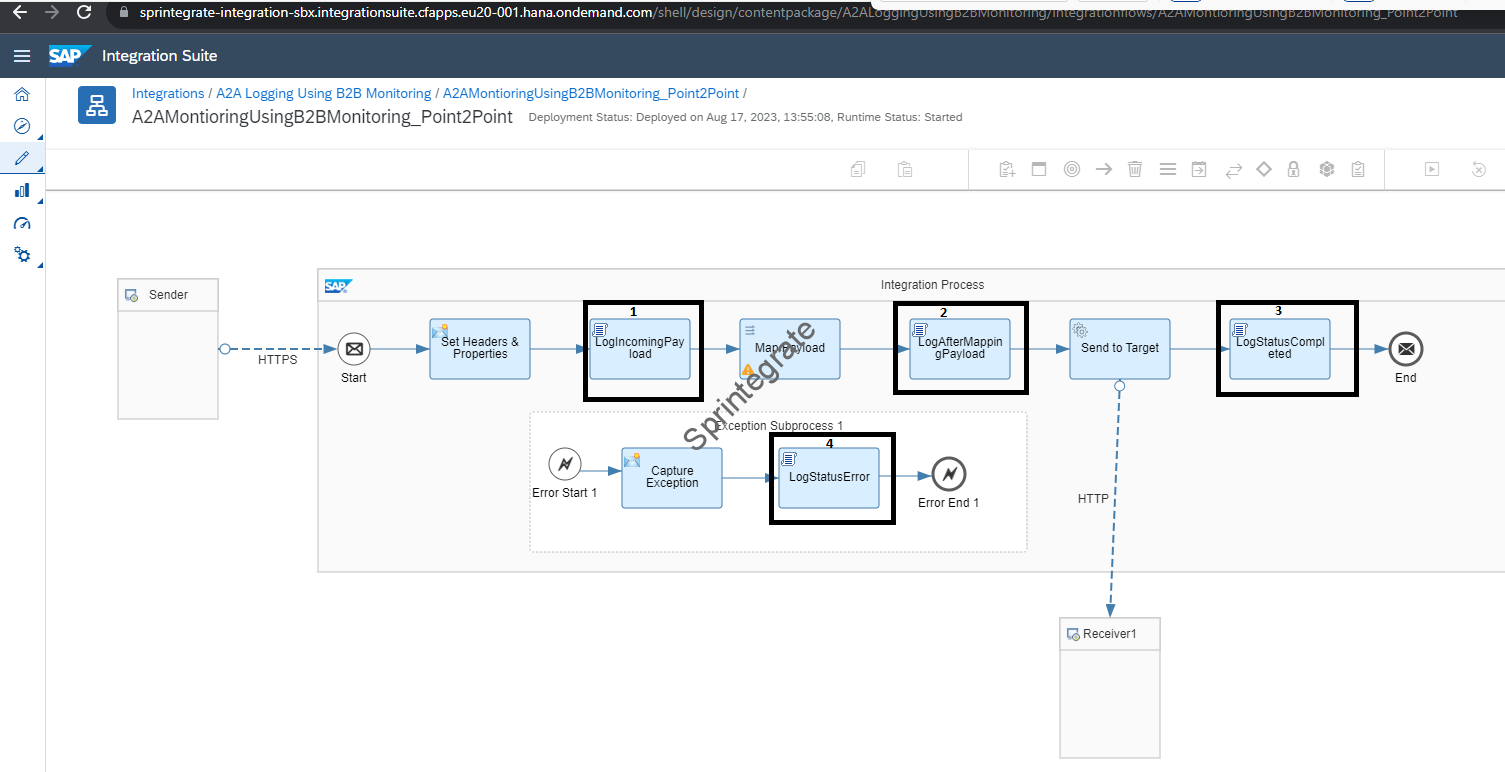Click the browser Forward button
The height and width of the screenshot is (772, 1505).
(x=52, y=13)
